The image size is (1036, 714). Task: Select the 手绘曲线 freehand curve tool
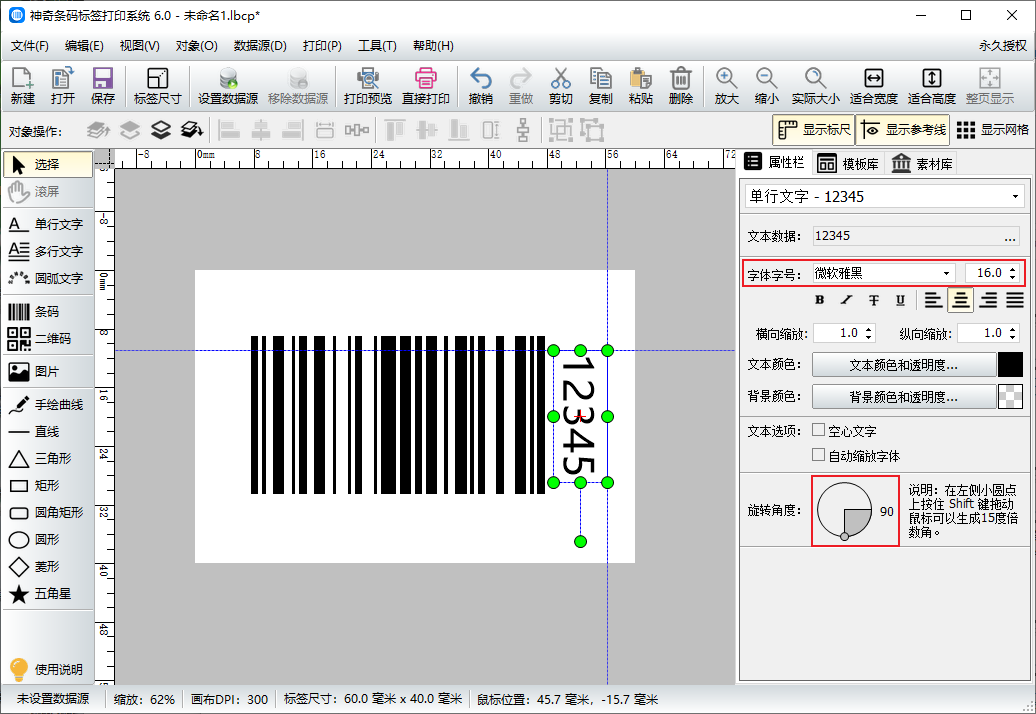point(46,405)
